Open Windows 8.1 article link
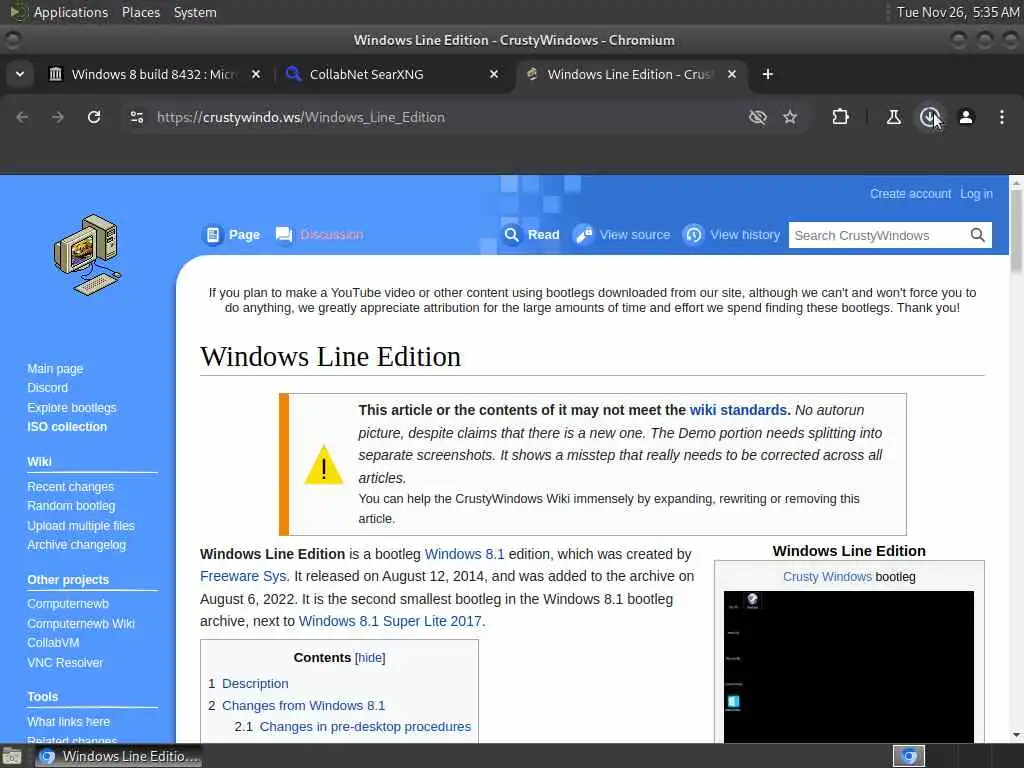This screenshot has height=768, width=1024. [464, 554]
